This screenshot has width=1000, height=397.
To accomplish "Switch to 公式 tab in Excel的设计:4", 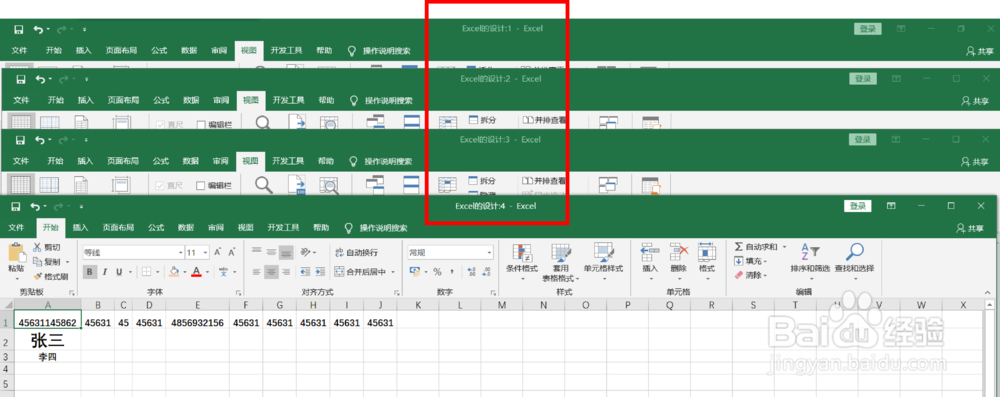I will click(x=156, y=228).
